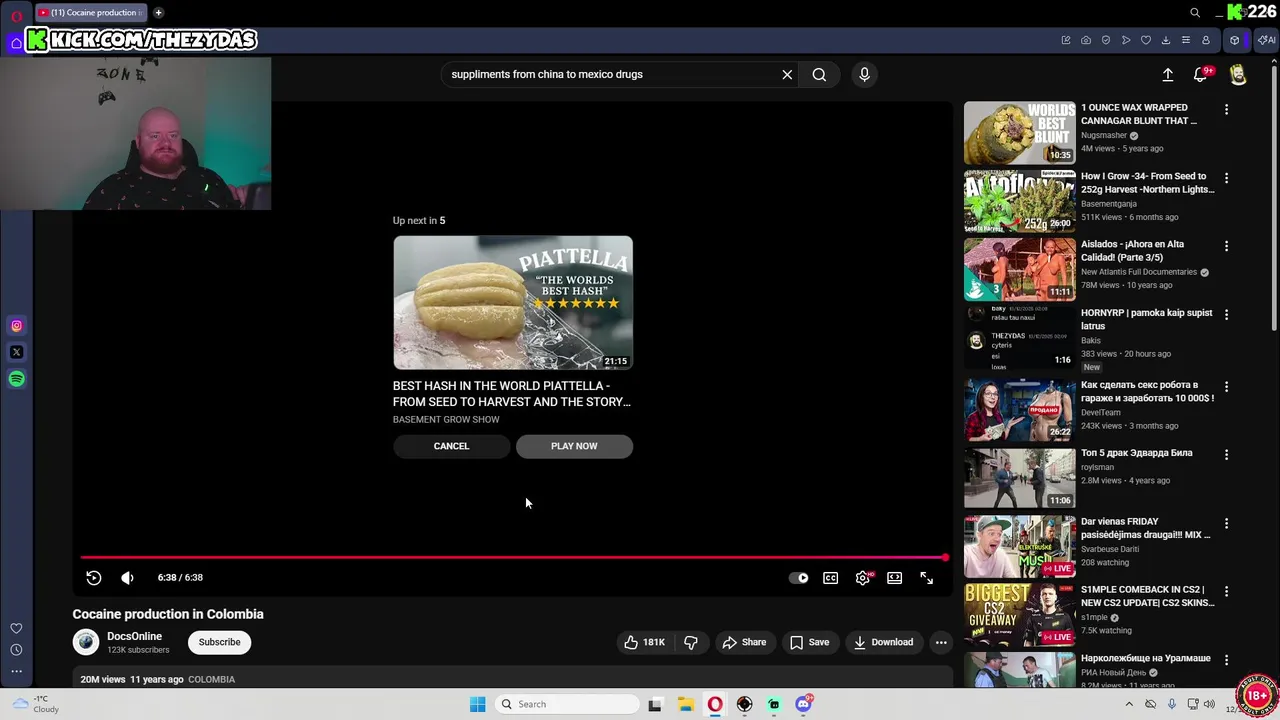Image resolution: width=1280 pixels, height=720 pixels.
Task: Open options for DevelTeam robot video
Action: click(x=1226, y=387)
